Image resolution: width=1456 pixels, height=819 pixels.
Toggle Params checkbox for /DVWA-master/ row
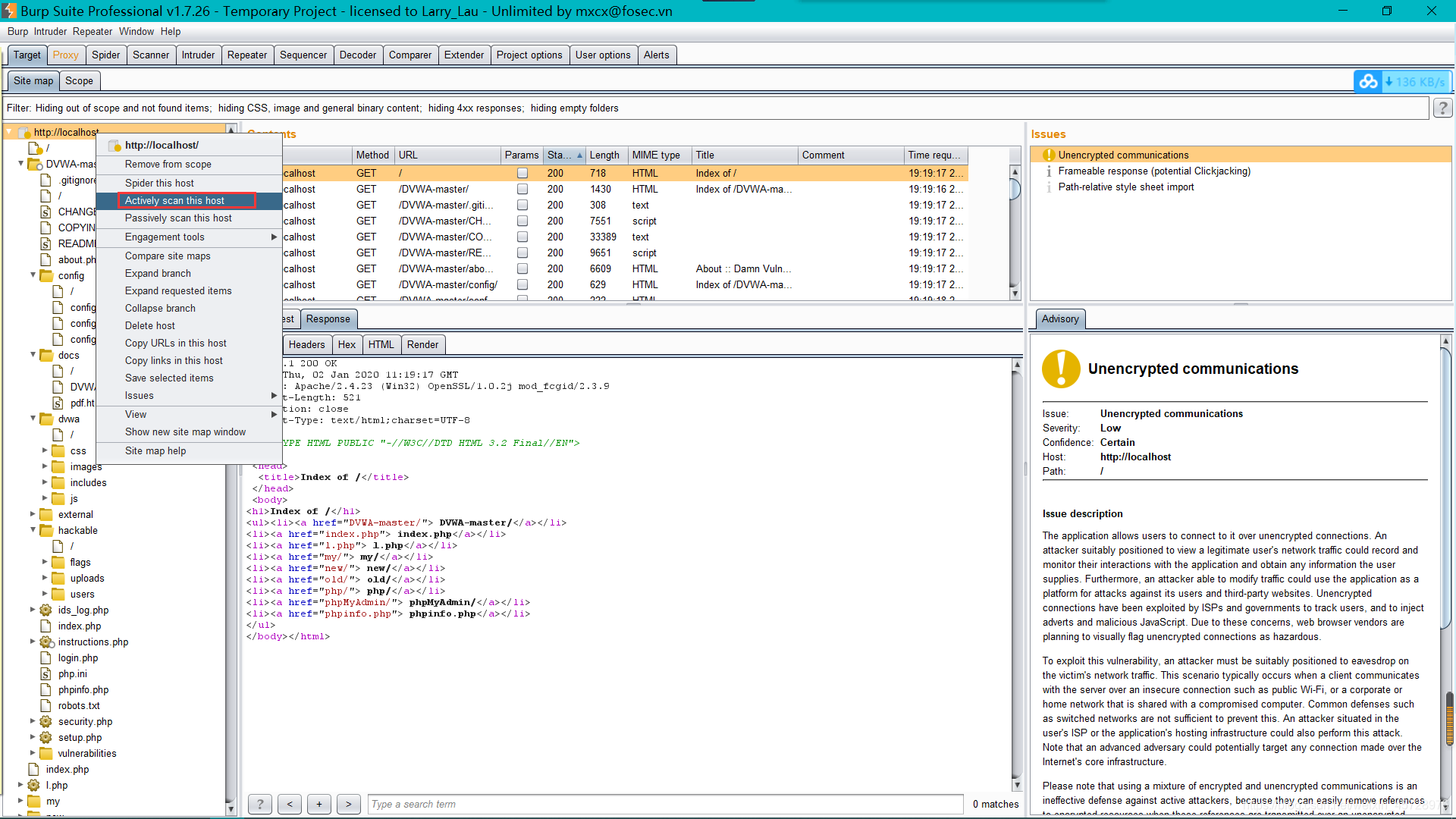[x=522, y=189]
